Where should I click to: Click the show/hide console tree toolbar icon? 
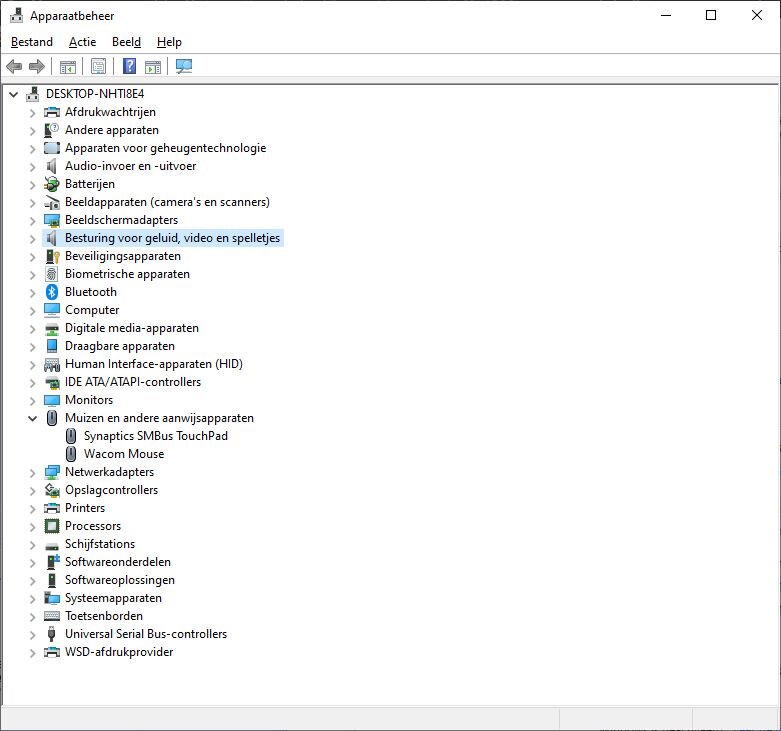(x=68, y=67)
